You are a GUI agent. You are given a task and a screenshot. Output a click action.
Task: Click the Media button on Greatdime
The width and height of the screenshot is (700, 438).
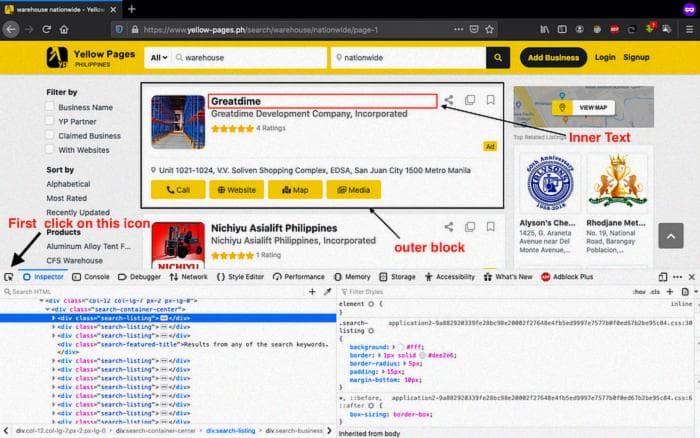[354, 190]
